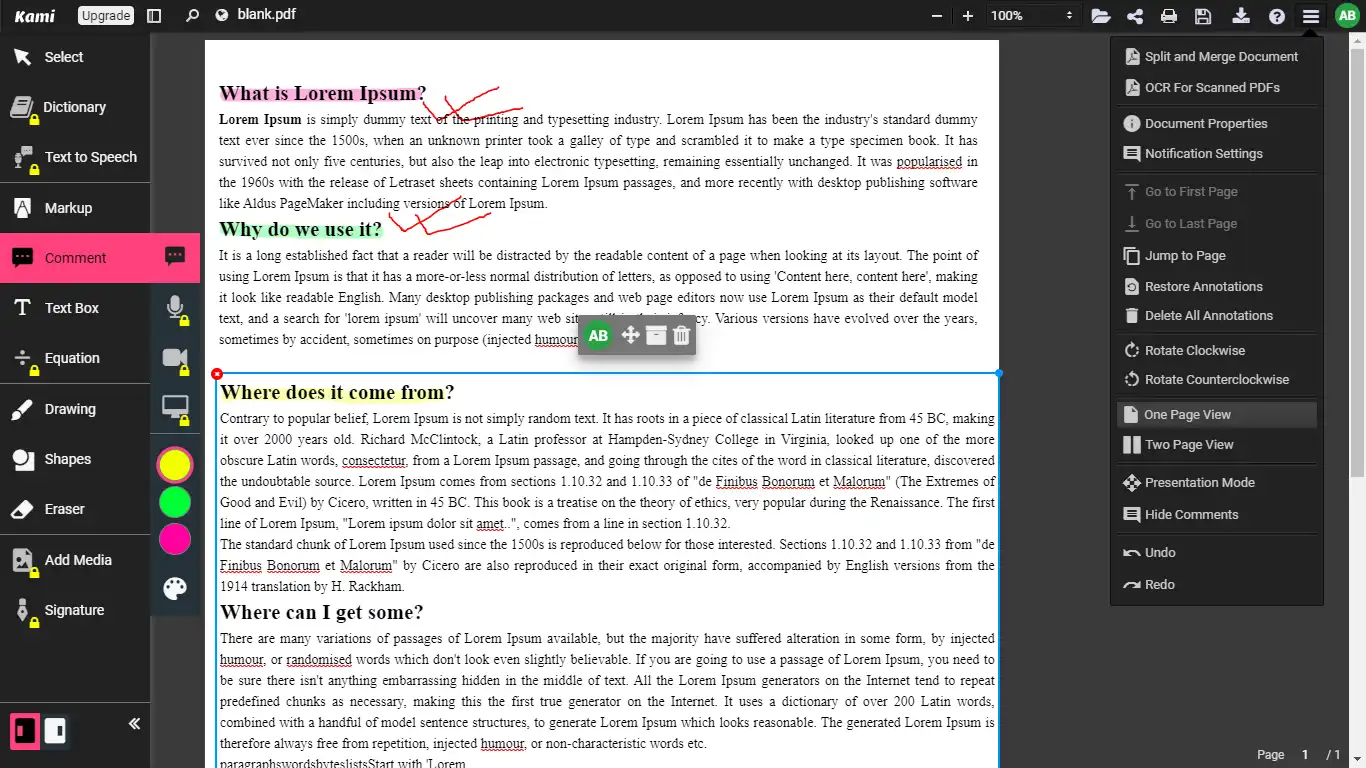Select Rotate Counterclockwise
The image size is (1366, 768).
pos(1217,380)
